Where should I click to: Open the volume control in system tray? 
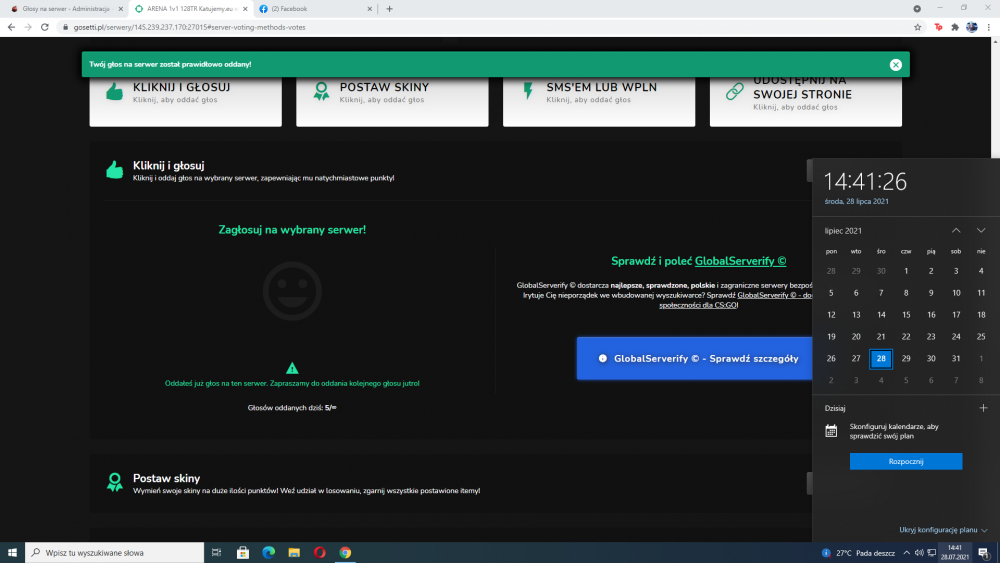919,553
